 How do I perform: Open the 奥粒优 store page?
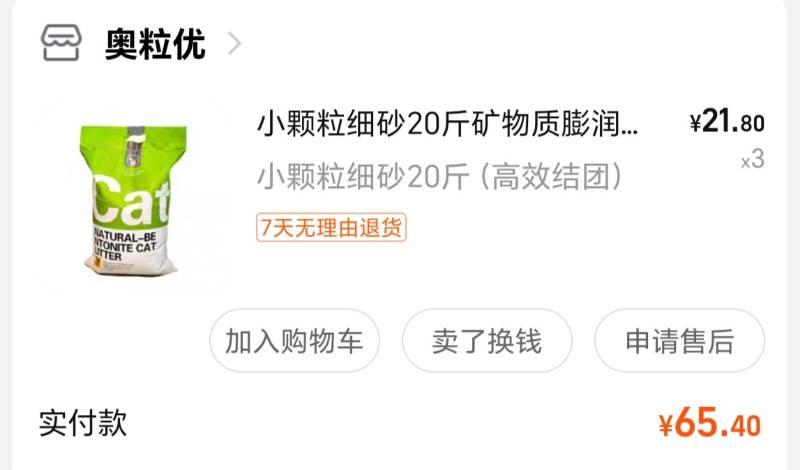[x=155, y=44]
